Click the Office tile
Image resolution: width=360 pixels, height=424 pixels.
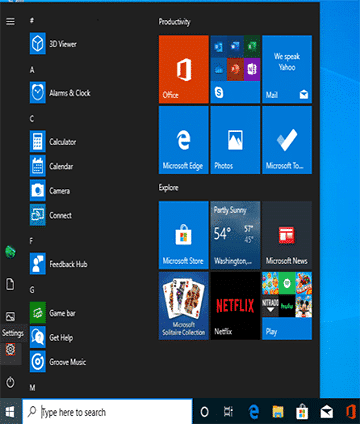pos(184,69)
